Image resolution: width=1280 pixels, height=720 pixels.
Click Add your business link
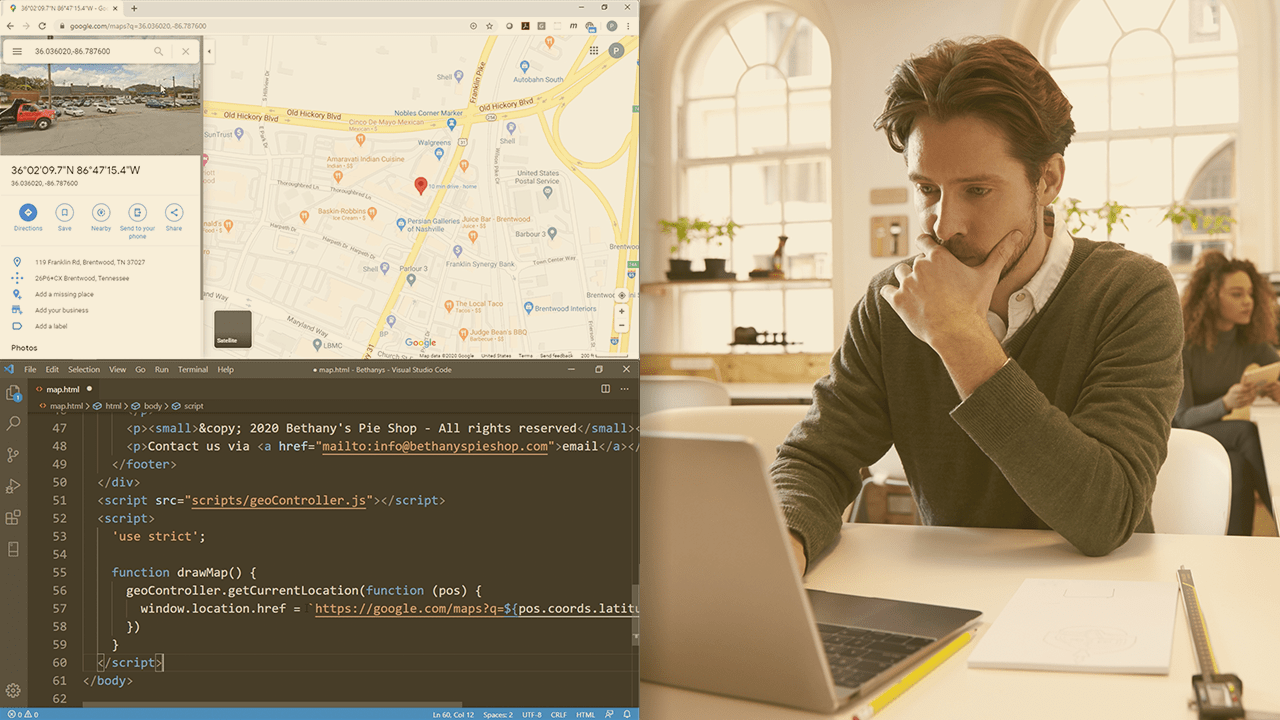click(62, 310)
